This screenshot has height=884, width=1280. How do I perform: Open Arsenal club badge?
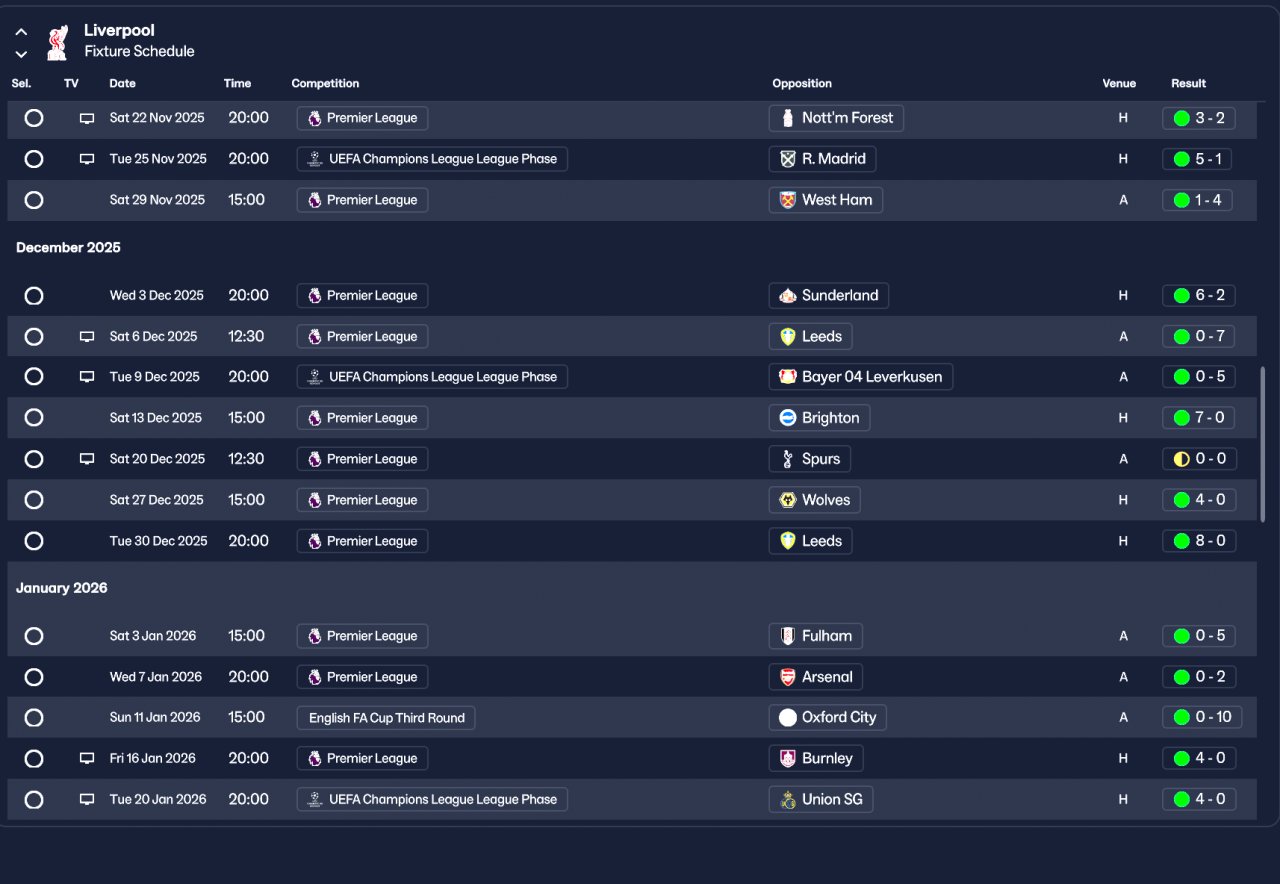point(788,677)
